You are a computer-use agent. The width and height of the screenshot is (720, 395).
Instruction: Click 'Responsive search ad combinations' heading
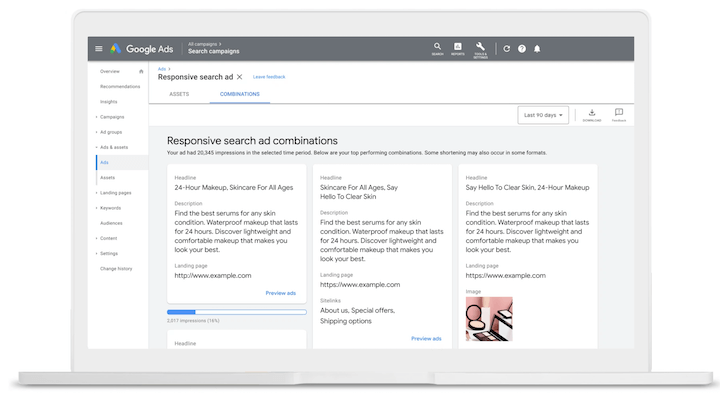[252, 141]
